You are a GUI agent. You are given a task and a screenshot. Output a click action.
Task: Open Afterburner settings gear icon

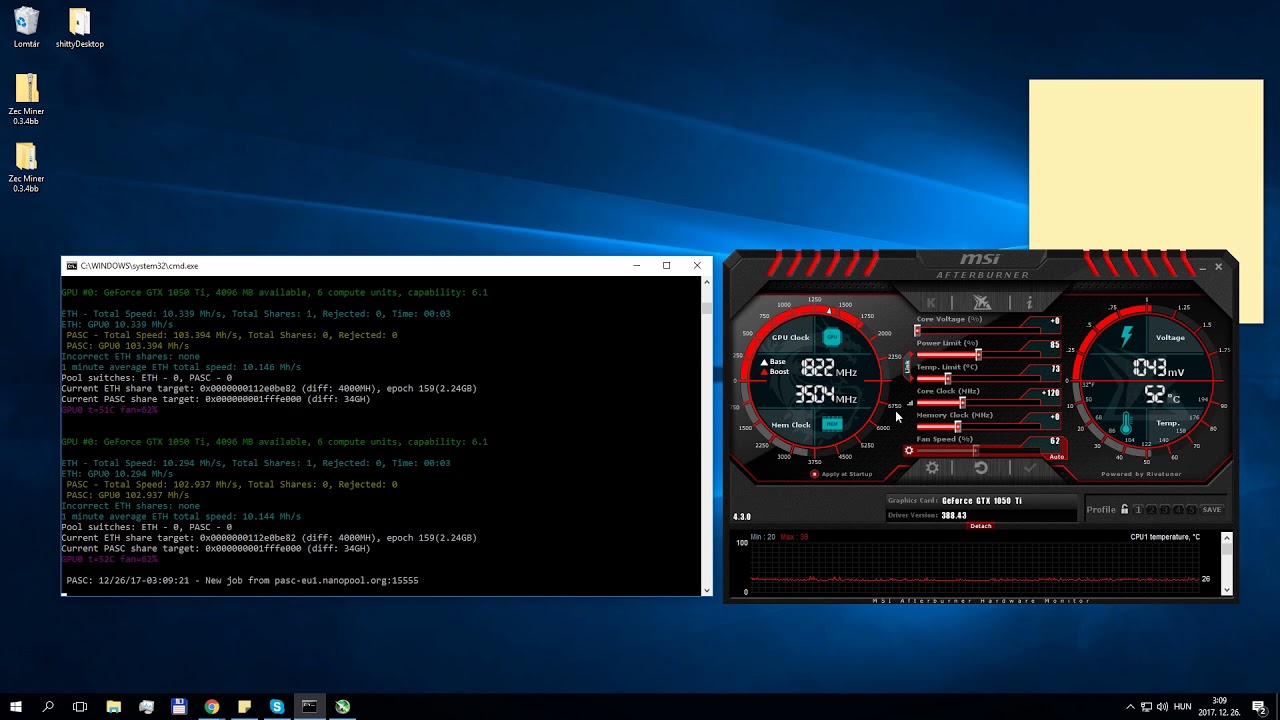[932, 468]
